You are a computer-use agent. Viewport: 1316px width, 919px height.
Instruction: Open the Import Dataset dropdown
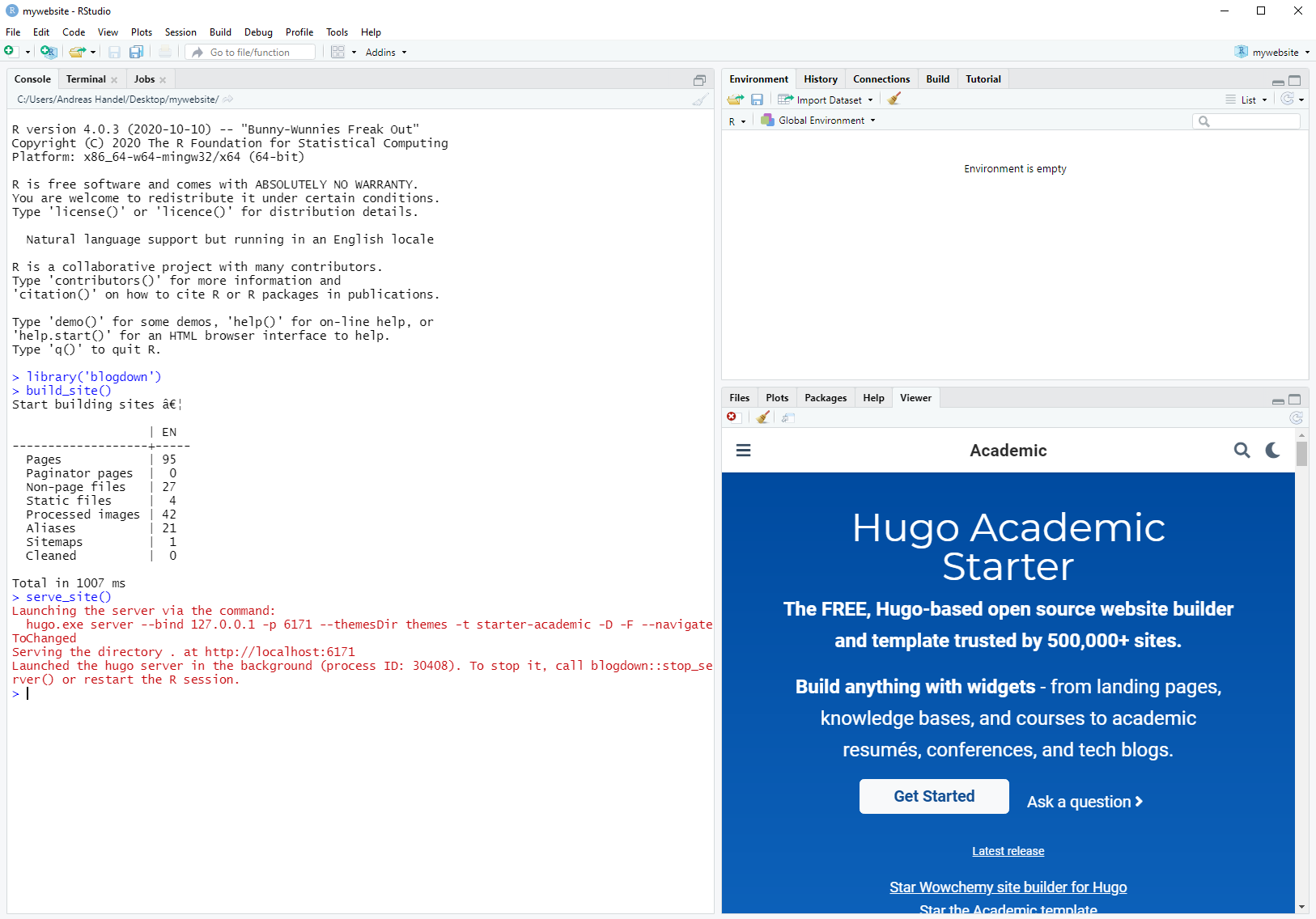tap(826, 100)
